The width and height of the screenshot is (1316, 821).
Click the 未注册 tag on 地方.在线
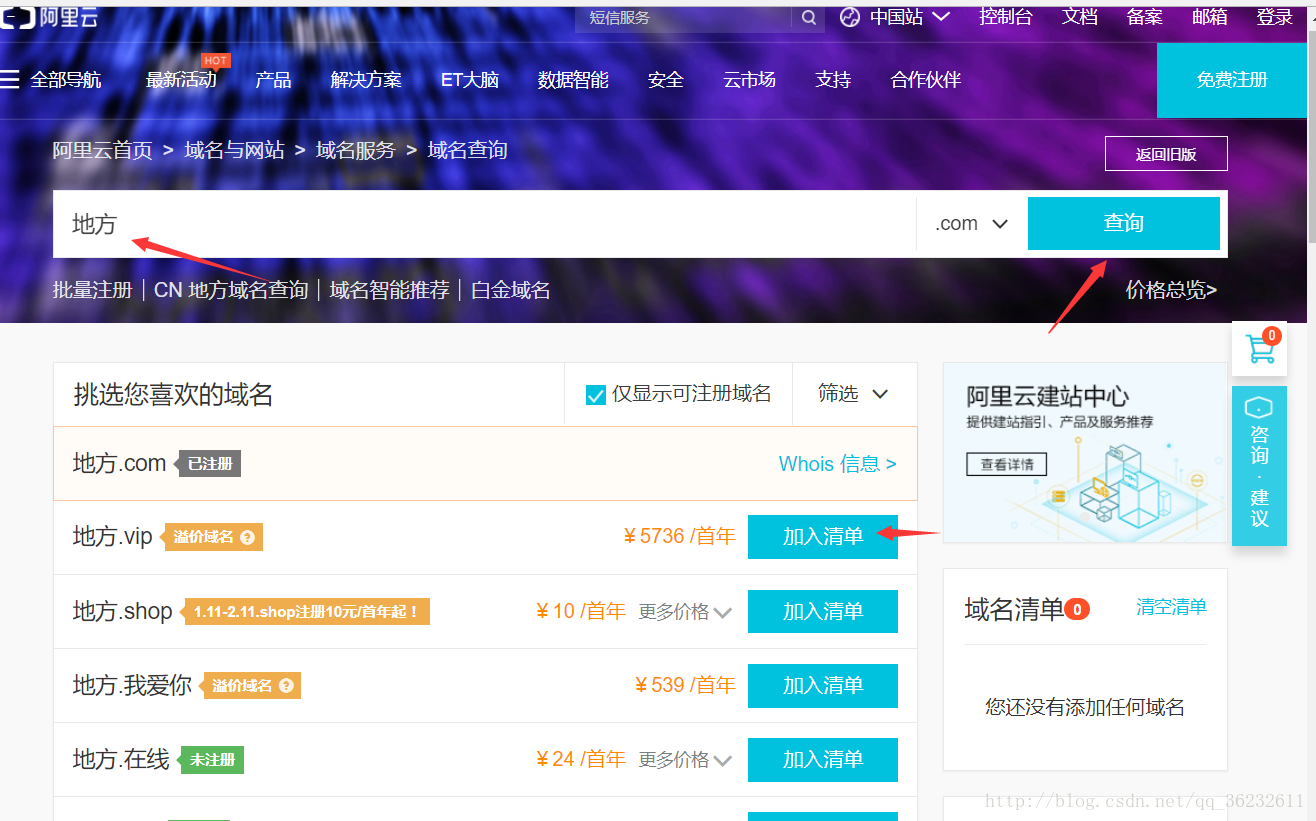tap(211, 760)
